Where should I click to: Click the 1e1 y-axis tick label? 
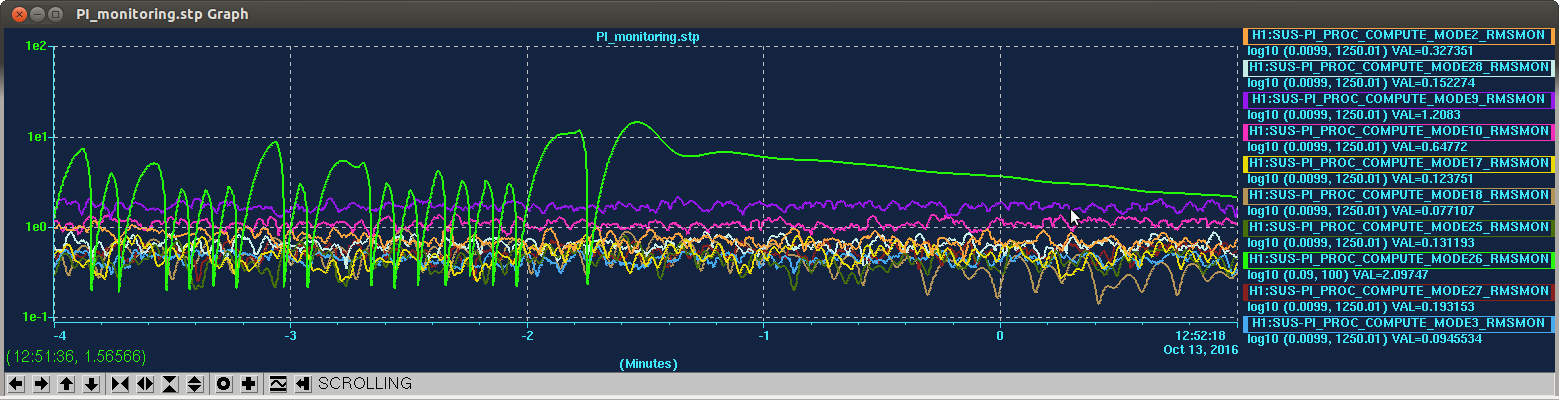click(x=35, y=137)
